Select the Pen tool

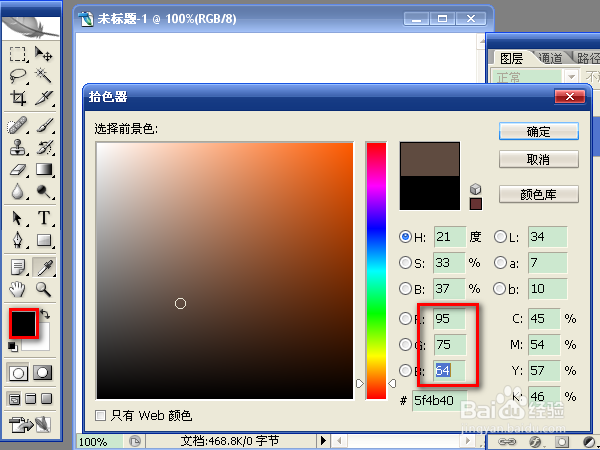point(18,240)
